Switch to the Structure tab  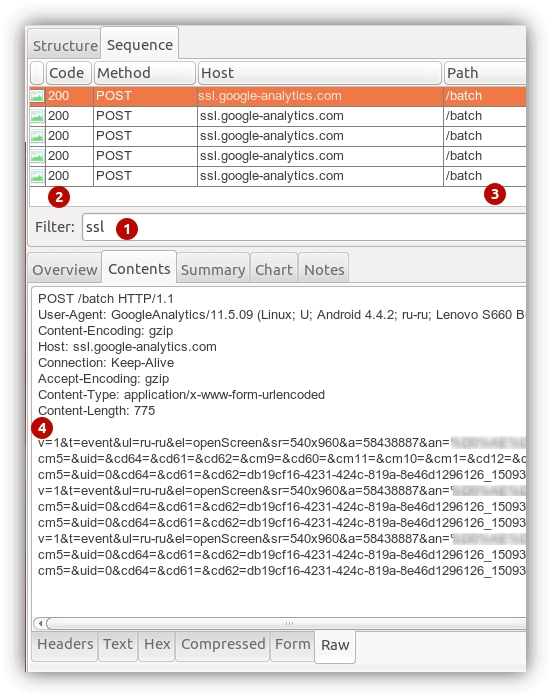pyautogui.click(x=65, y=45)
